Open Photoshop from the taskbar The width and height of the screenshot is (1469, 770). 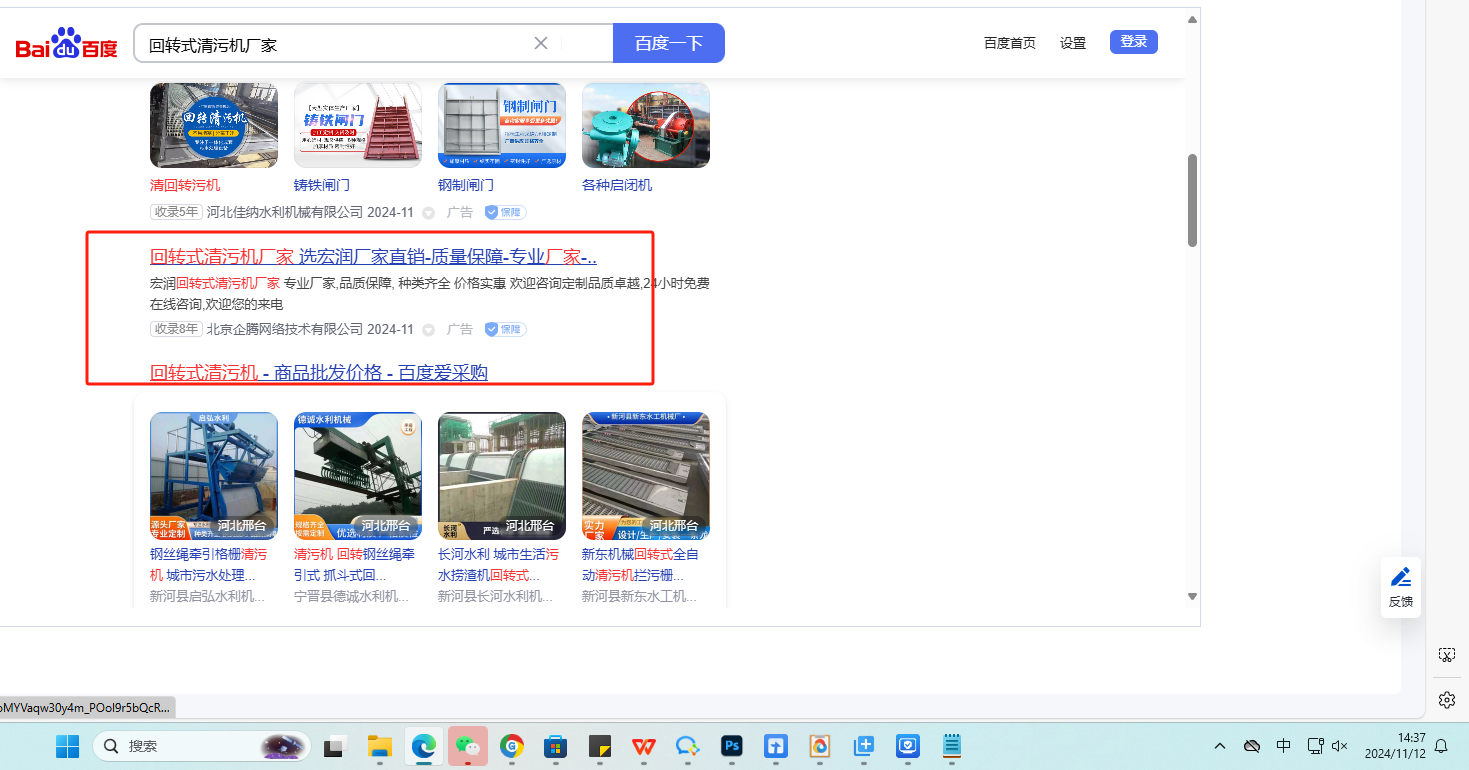[732, 746]
